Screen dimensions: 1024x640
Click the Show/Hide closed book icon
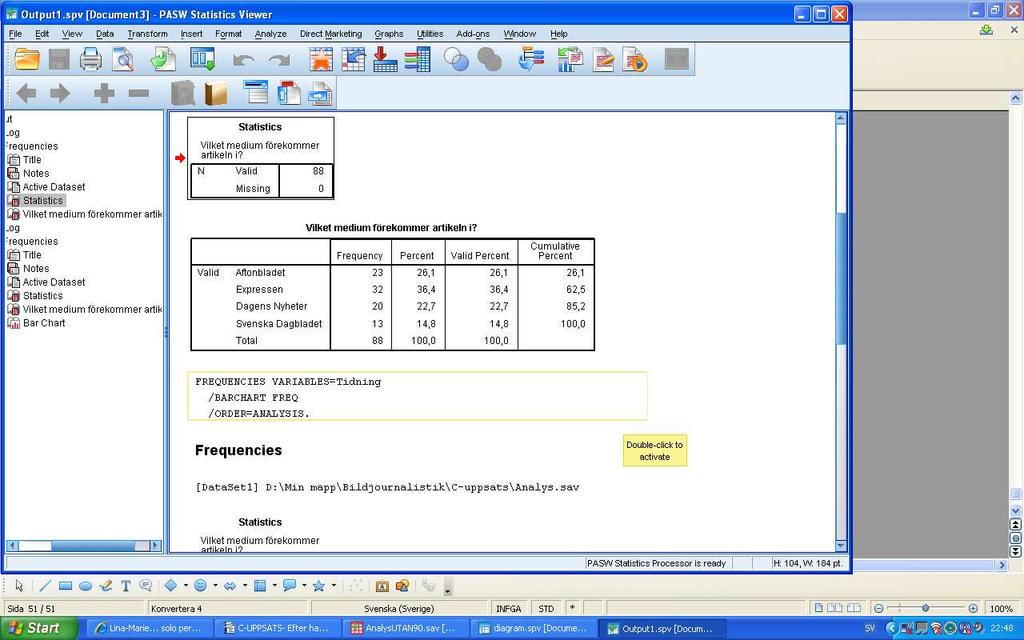tap(216, 93)
